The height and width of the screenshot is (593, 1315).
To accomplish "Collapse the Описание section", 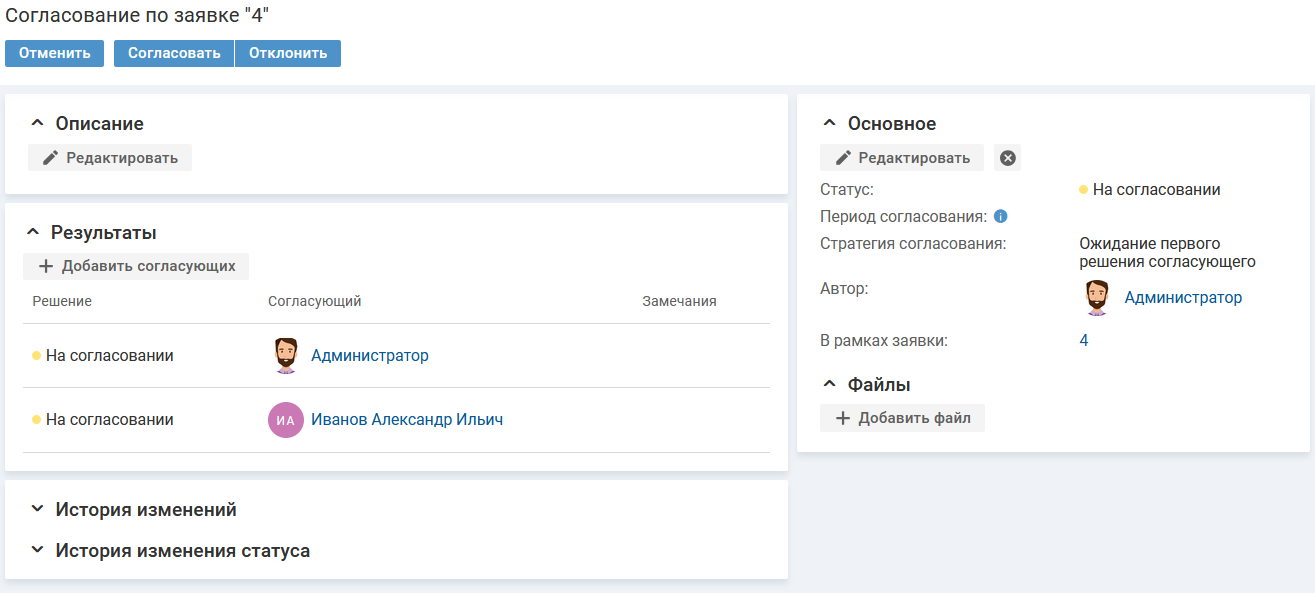I will coord(38,124).
